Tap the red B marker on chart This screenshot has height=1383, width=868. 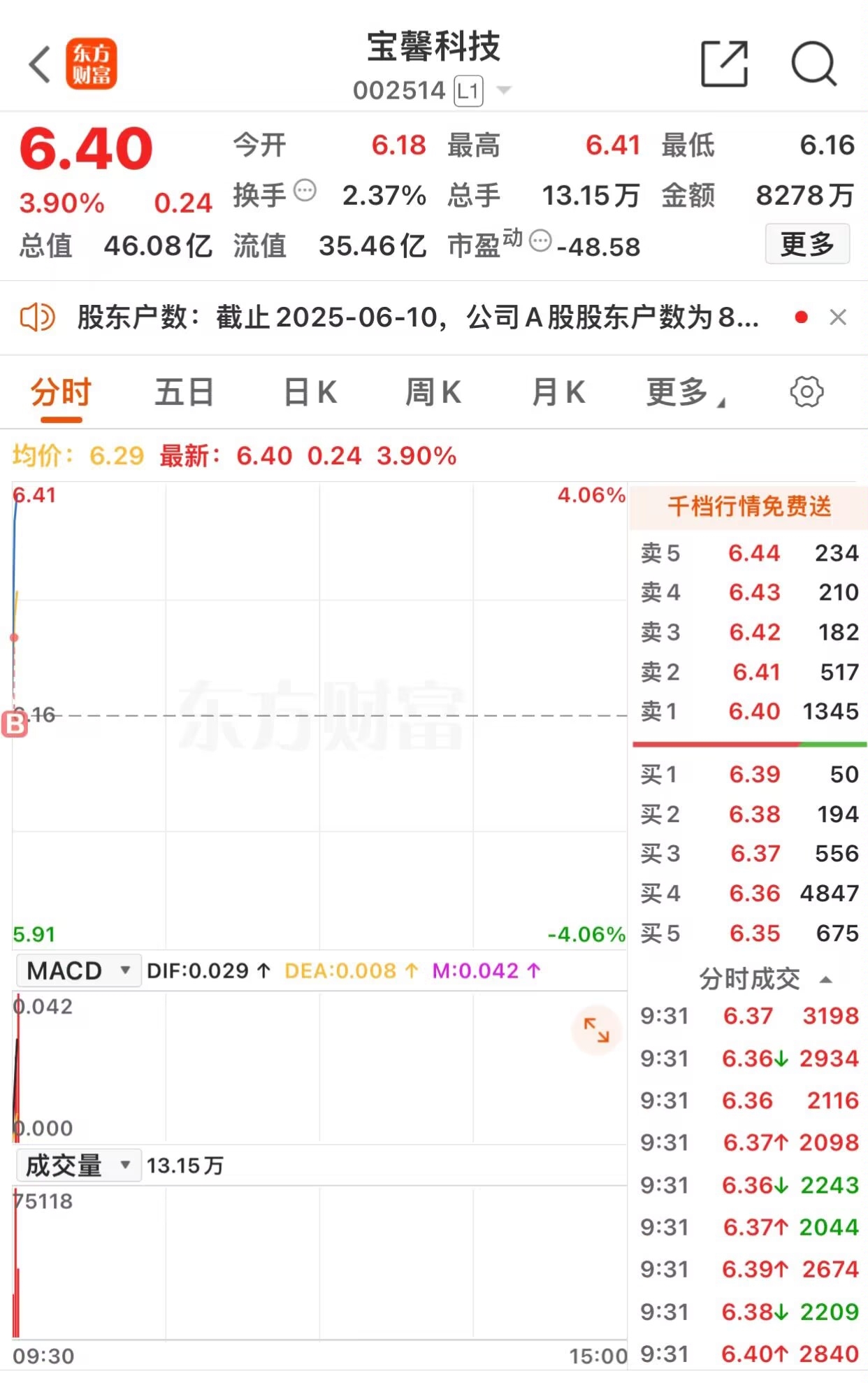point(14,724)
